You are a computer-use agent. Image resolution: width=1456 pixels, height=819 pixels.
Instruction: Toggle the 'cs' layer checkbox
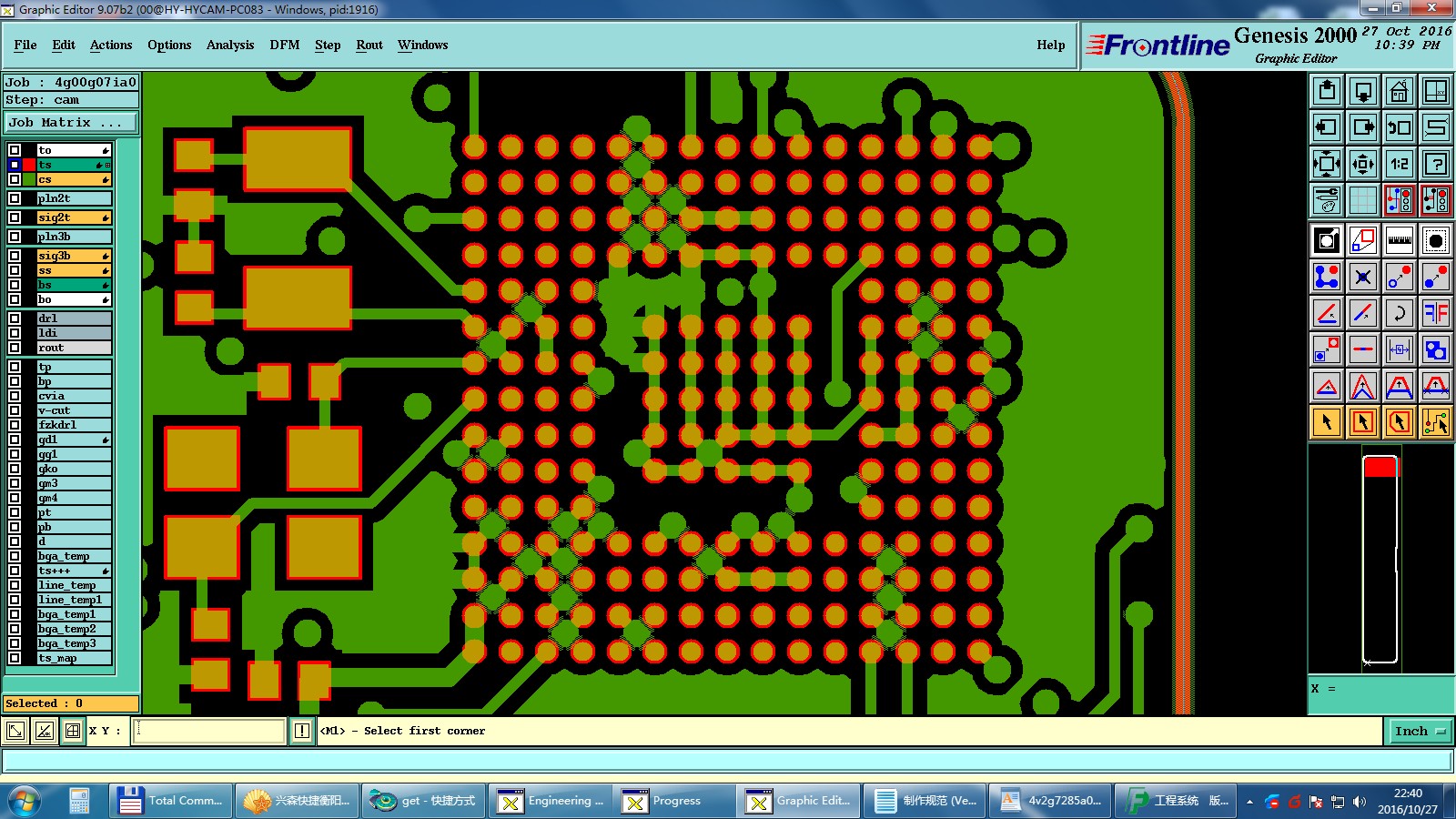point(15,179)
